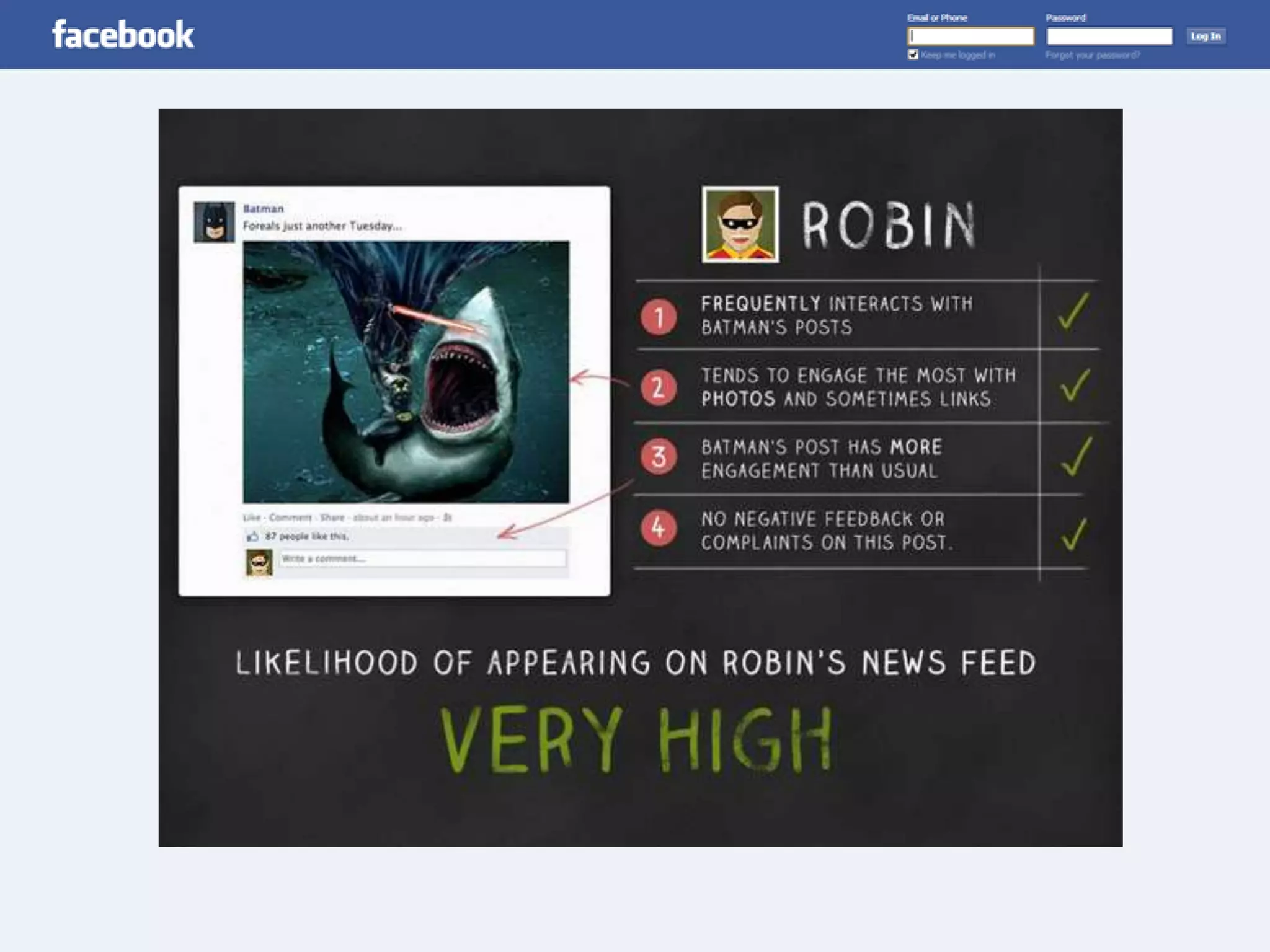Click the Share link under the photo
The height and width of the screenshot is (952, 1270).
coord(332,518)
